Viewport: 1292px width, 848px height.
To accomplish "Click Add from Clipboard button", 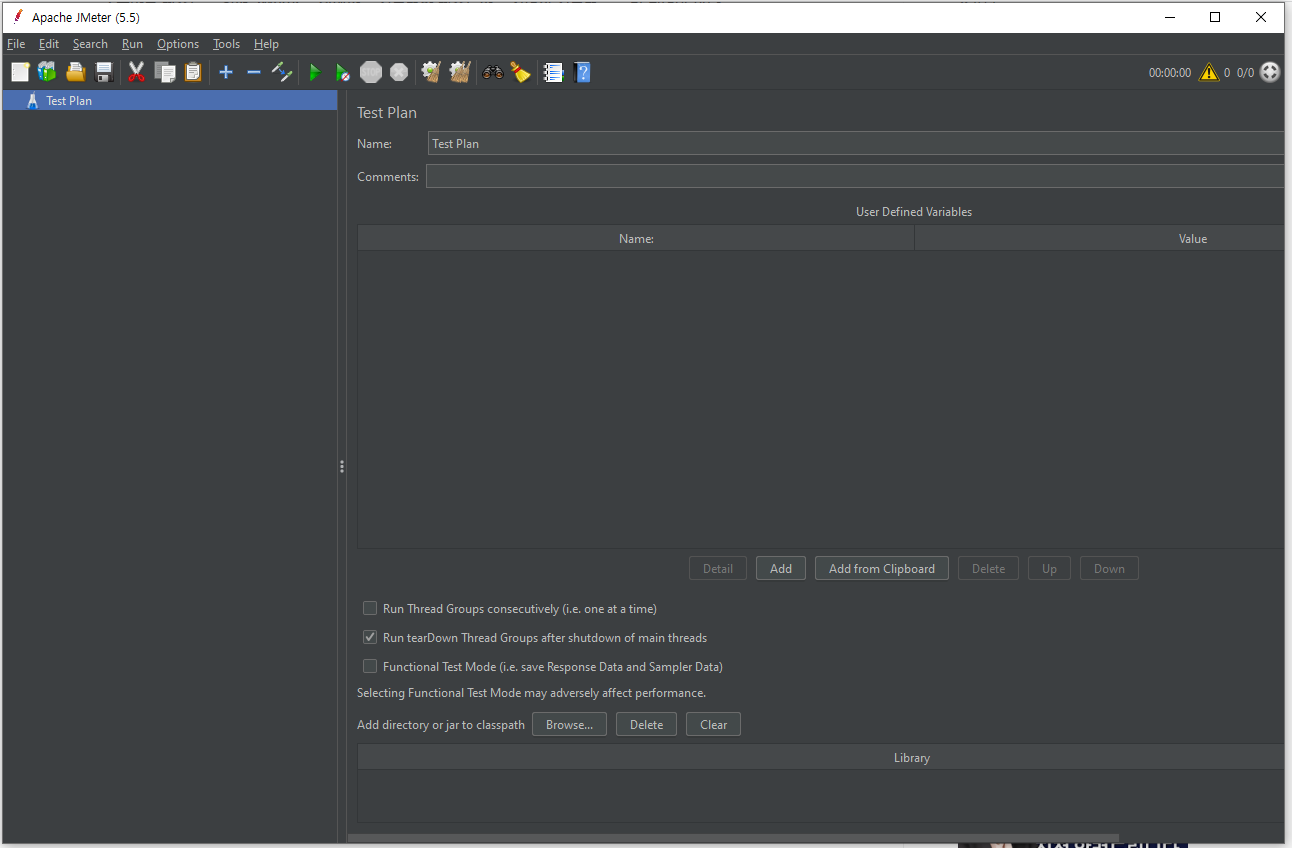I will [882, 569].
